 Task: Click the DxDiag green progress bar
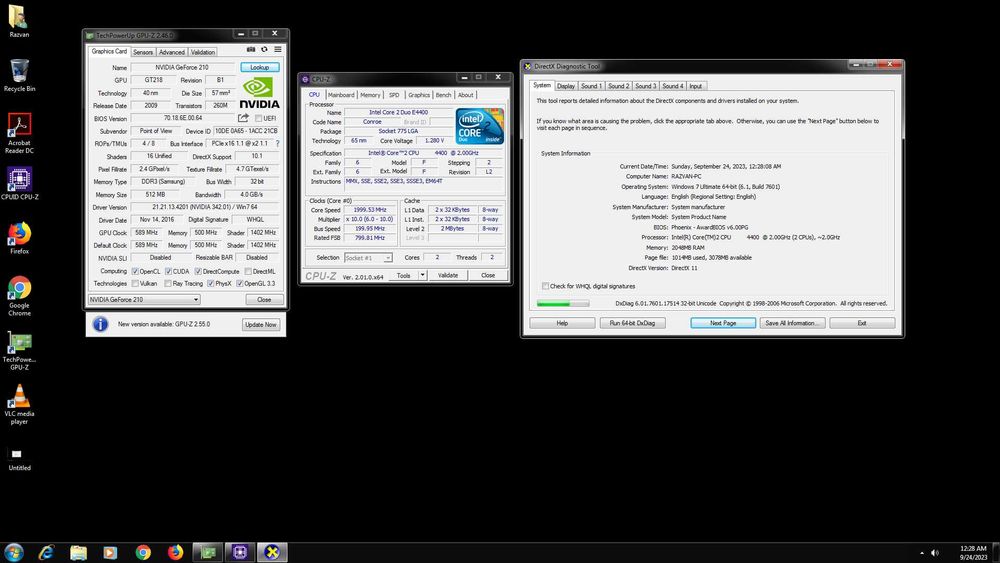563,303
